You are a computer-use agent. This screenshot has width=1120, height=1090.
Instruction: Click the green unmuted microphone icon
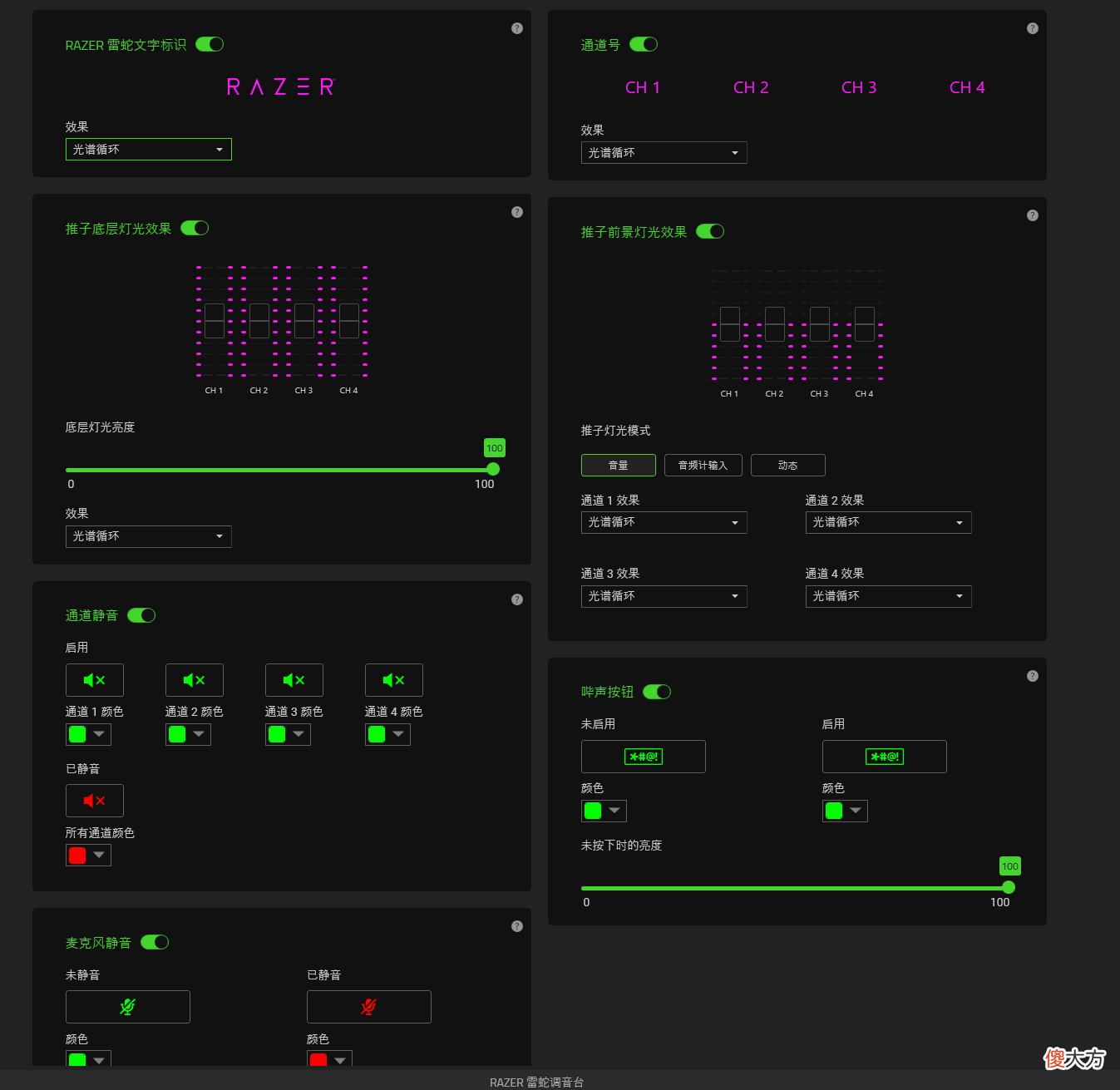[128, 1007]
